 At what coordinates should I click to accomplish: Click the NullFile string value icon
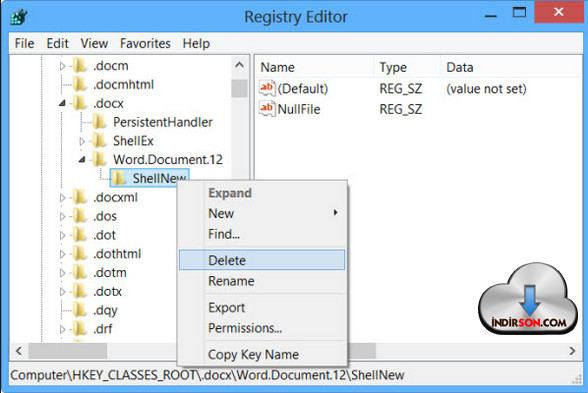pyautogui.click(x=267, y=109)
